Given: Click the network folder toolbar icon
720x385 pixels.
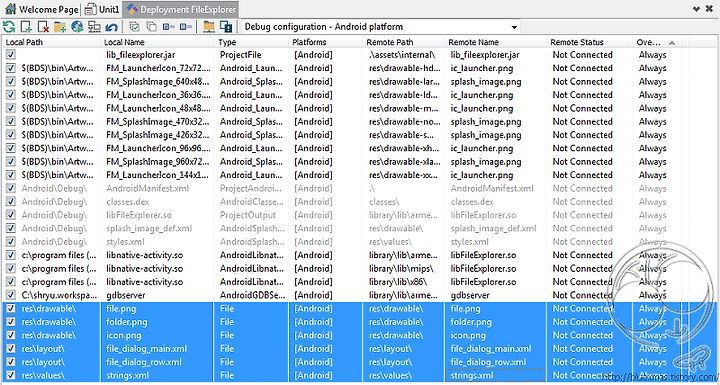Looking at the screenshot, I should pyautogui.click(x=209, y=27).
